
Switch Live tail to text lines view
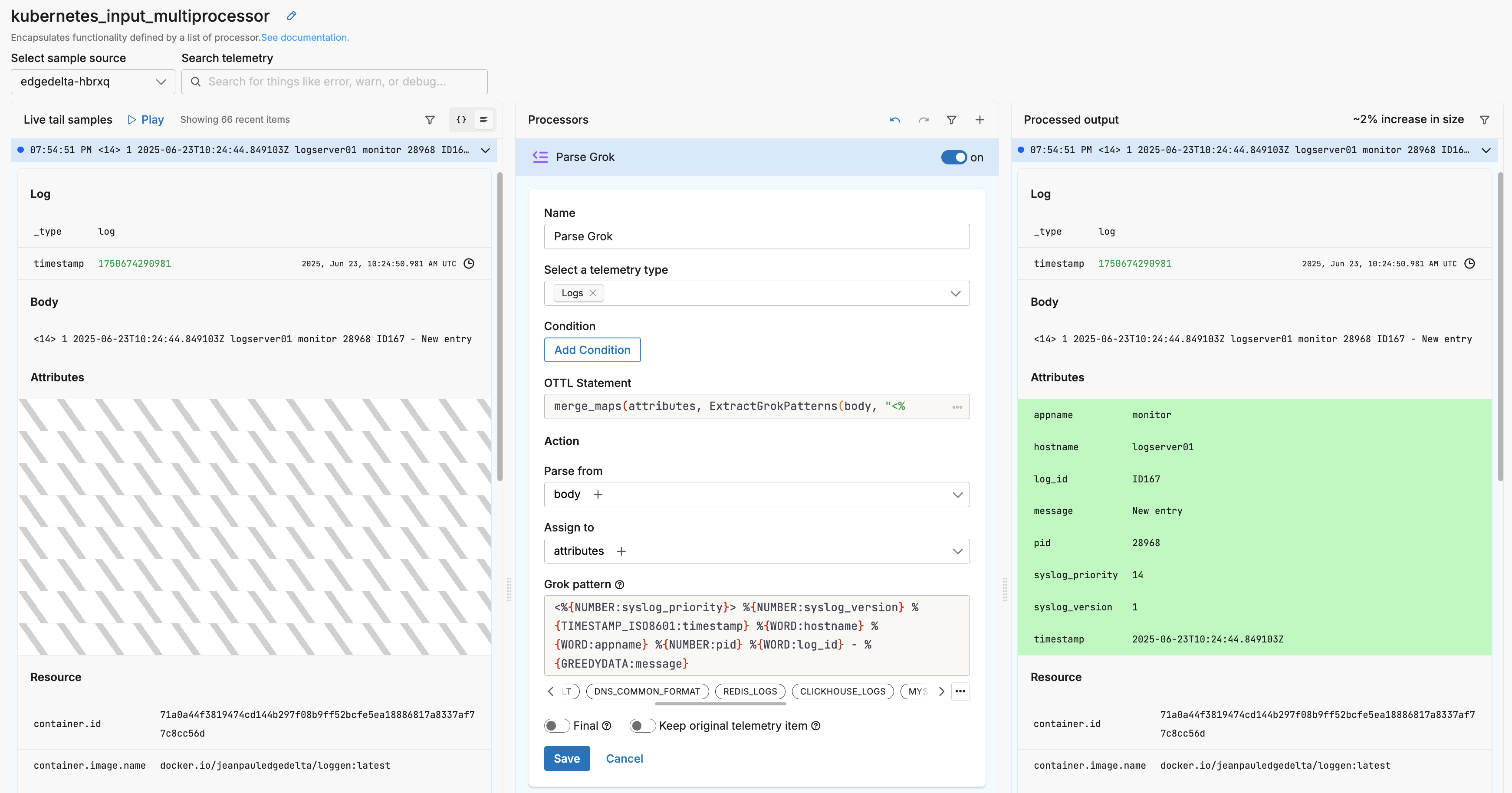tap(483, 120)
